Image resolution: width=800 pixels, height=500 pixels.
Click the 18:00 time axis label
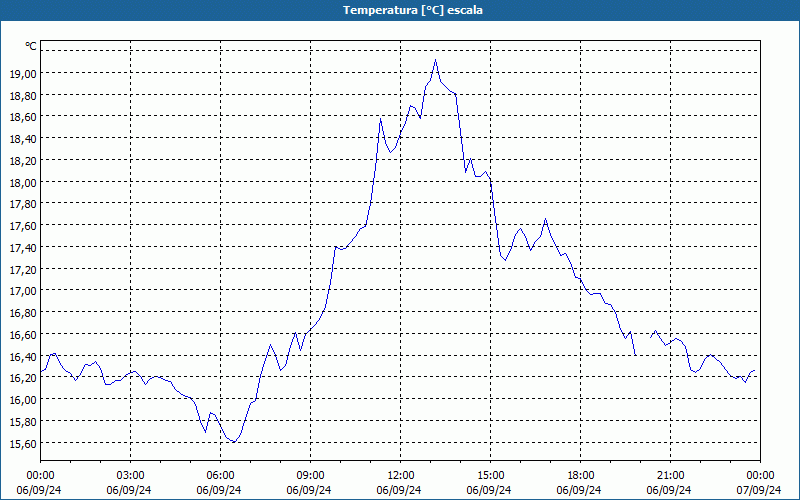581,476
